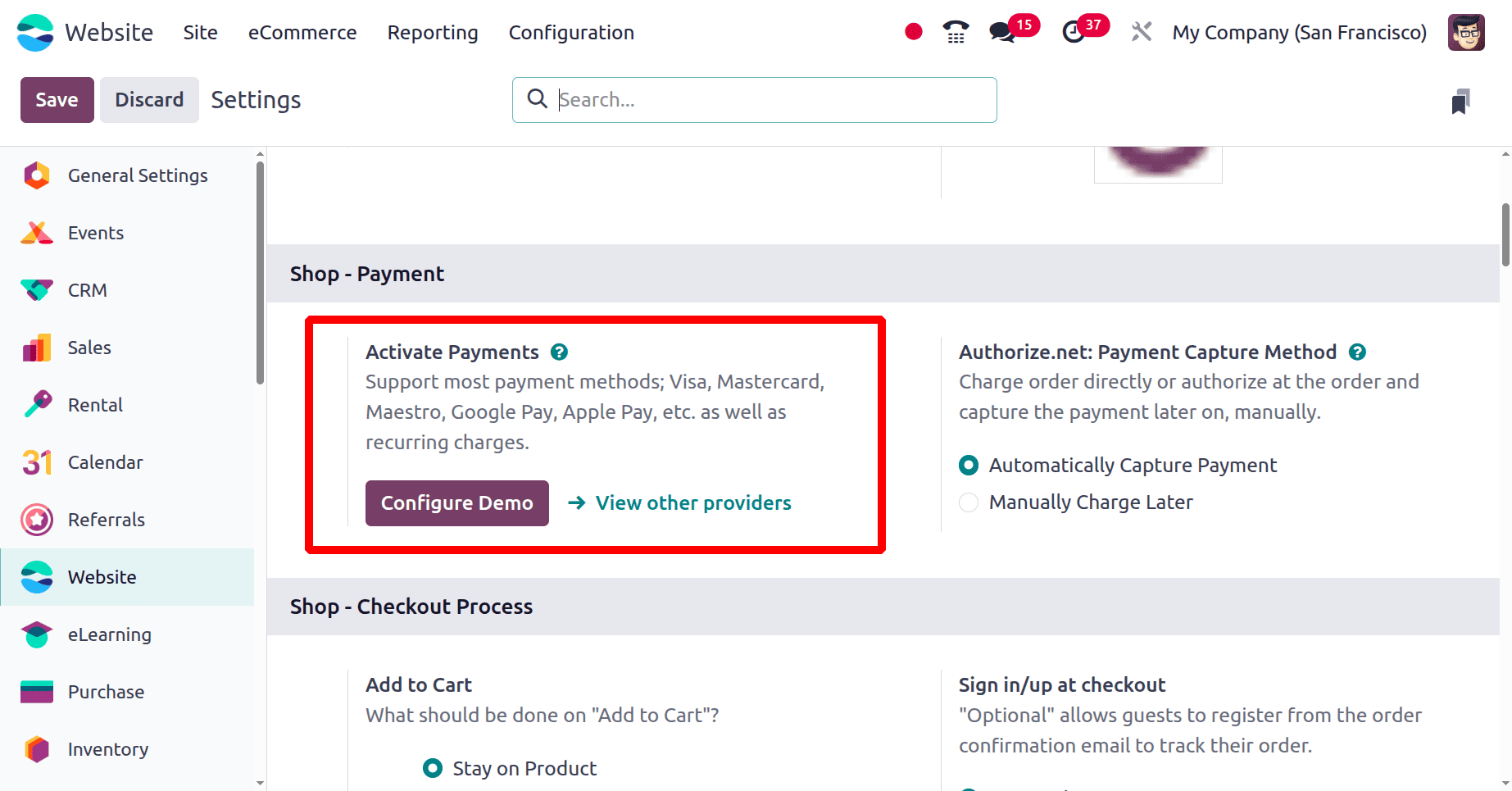Click the help icon next to Activate Payments

pos(559,351)
